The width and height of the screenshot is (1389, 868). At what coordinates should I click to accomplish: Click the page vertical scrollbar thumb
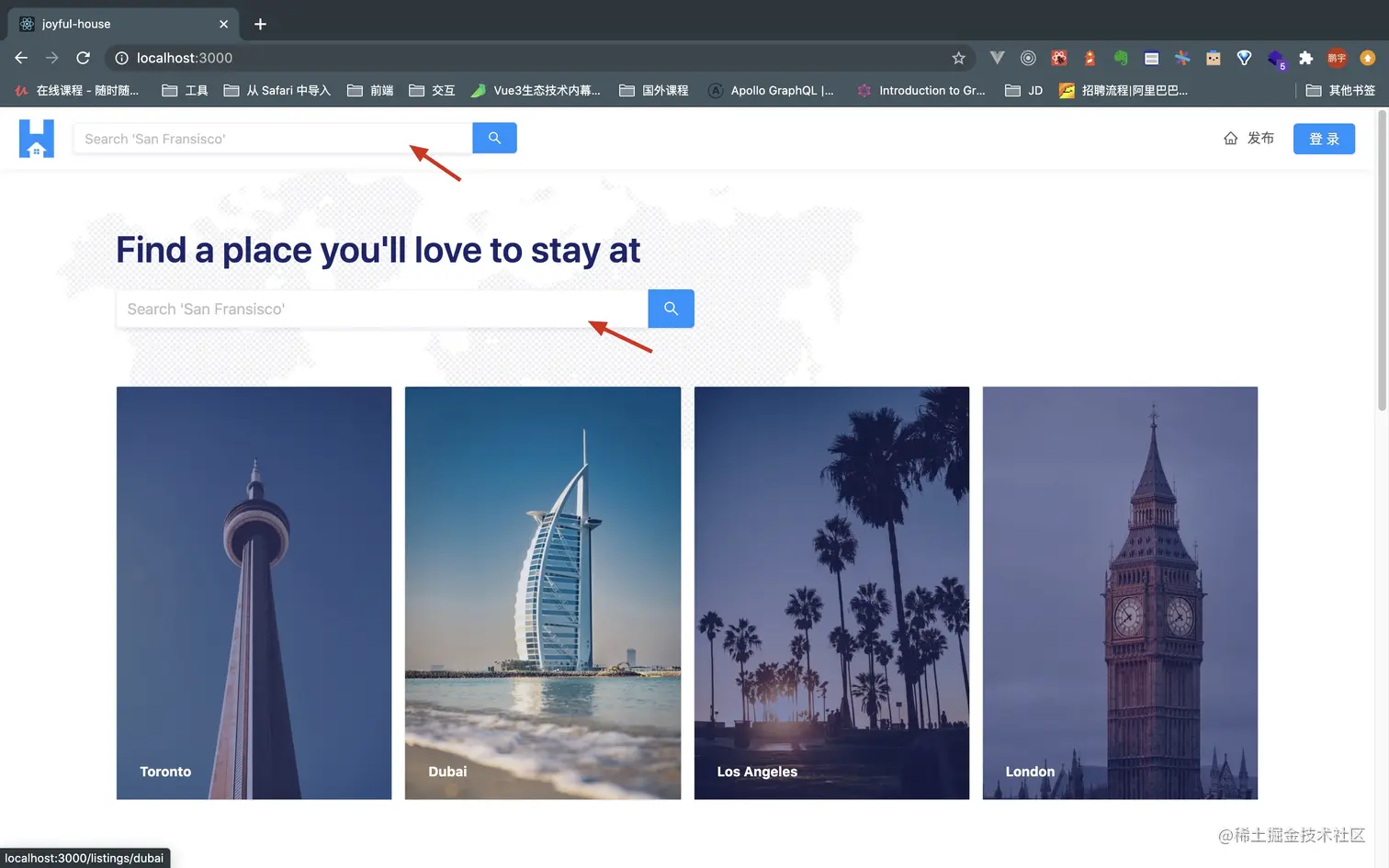coord(1382,261)
